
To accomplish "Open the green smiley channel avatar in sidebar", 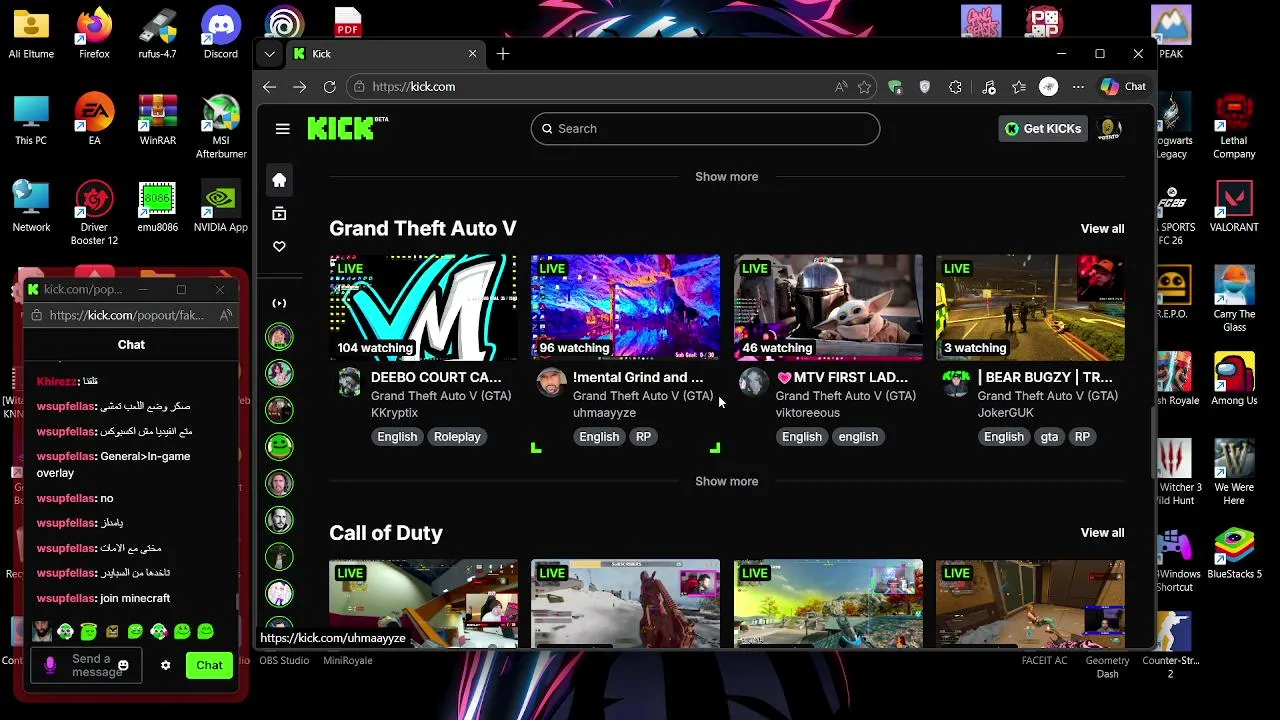I will (x=279, y=446).
